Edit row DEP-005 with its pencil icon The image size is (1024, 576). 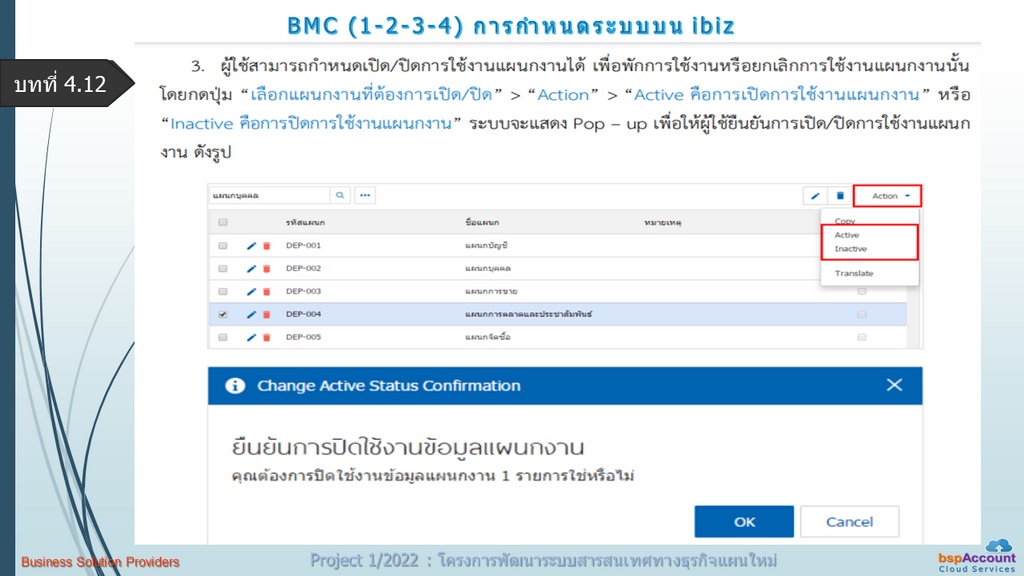point(251,338)
